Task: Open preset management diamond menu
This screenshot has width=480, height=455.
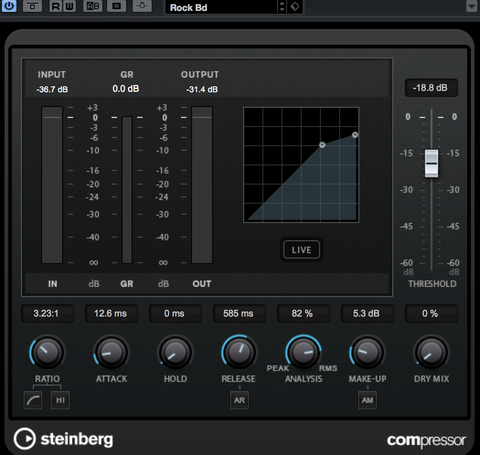Action: coord(295,7)
